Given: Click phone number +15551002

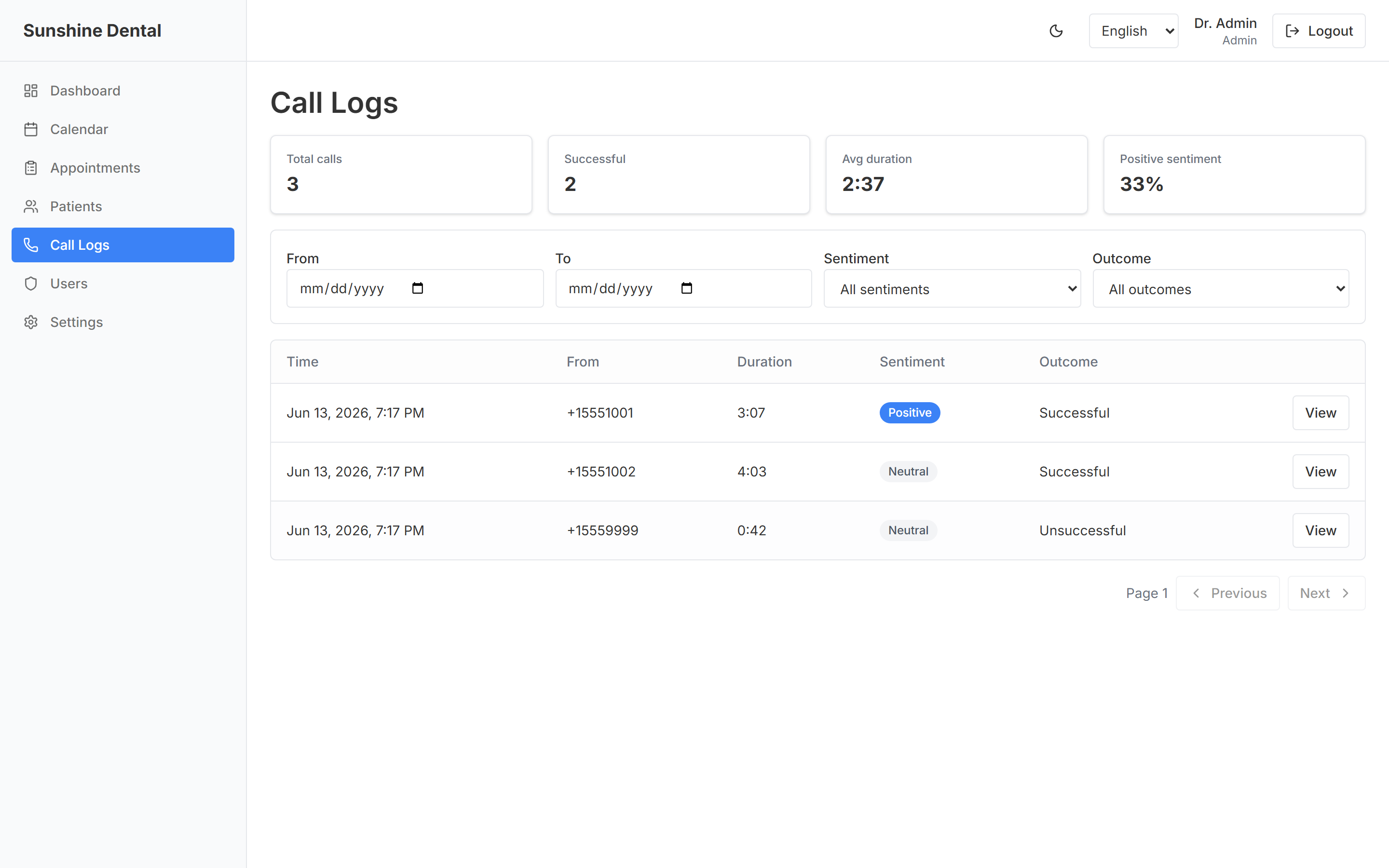Looking at the screenshot, I should (601, 472).
